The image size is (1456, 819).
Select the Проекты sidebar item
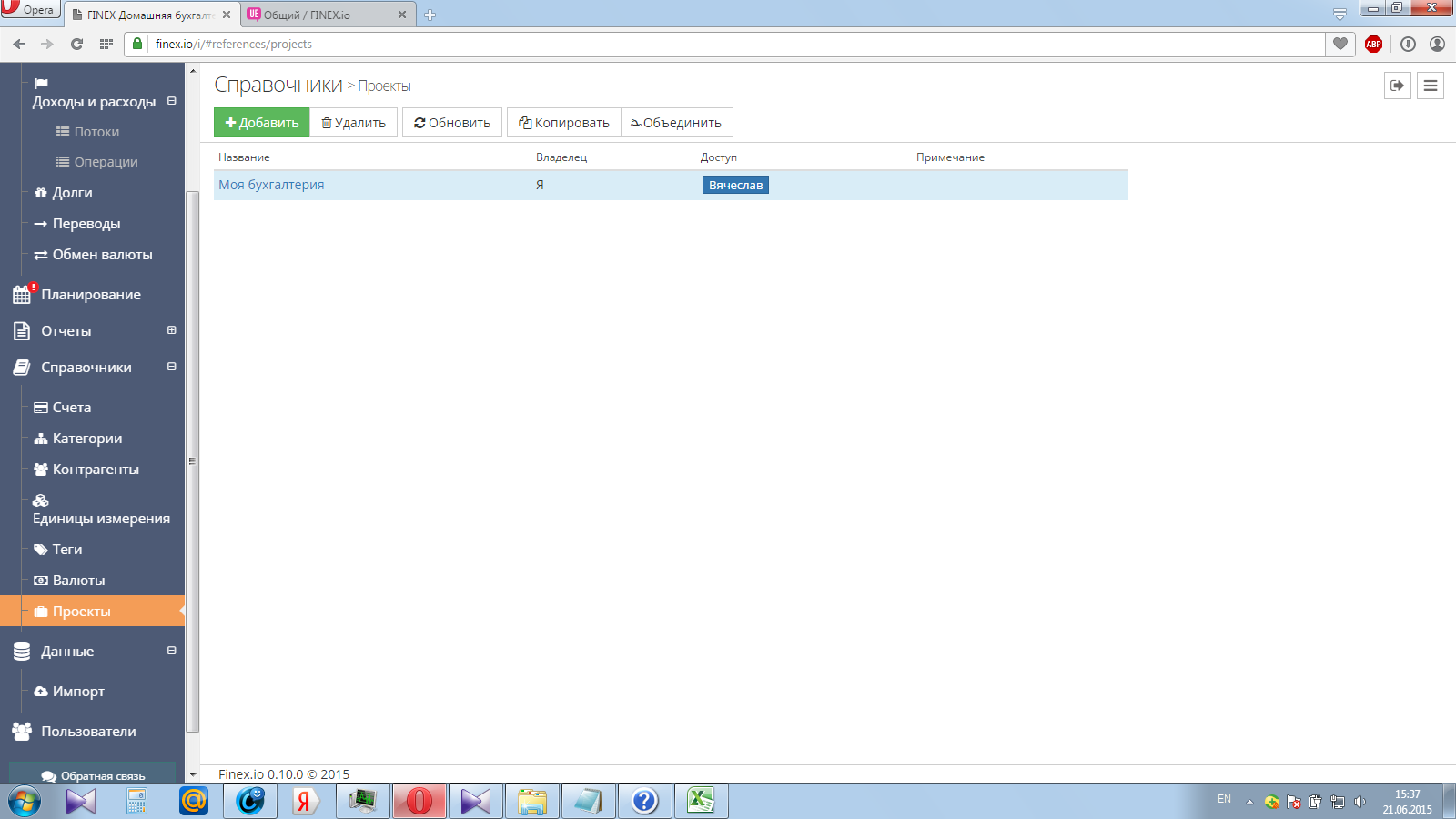pos(92,612)
